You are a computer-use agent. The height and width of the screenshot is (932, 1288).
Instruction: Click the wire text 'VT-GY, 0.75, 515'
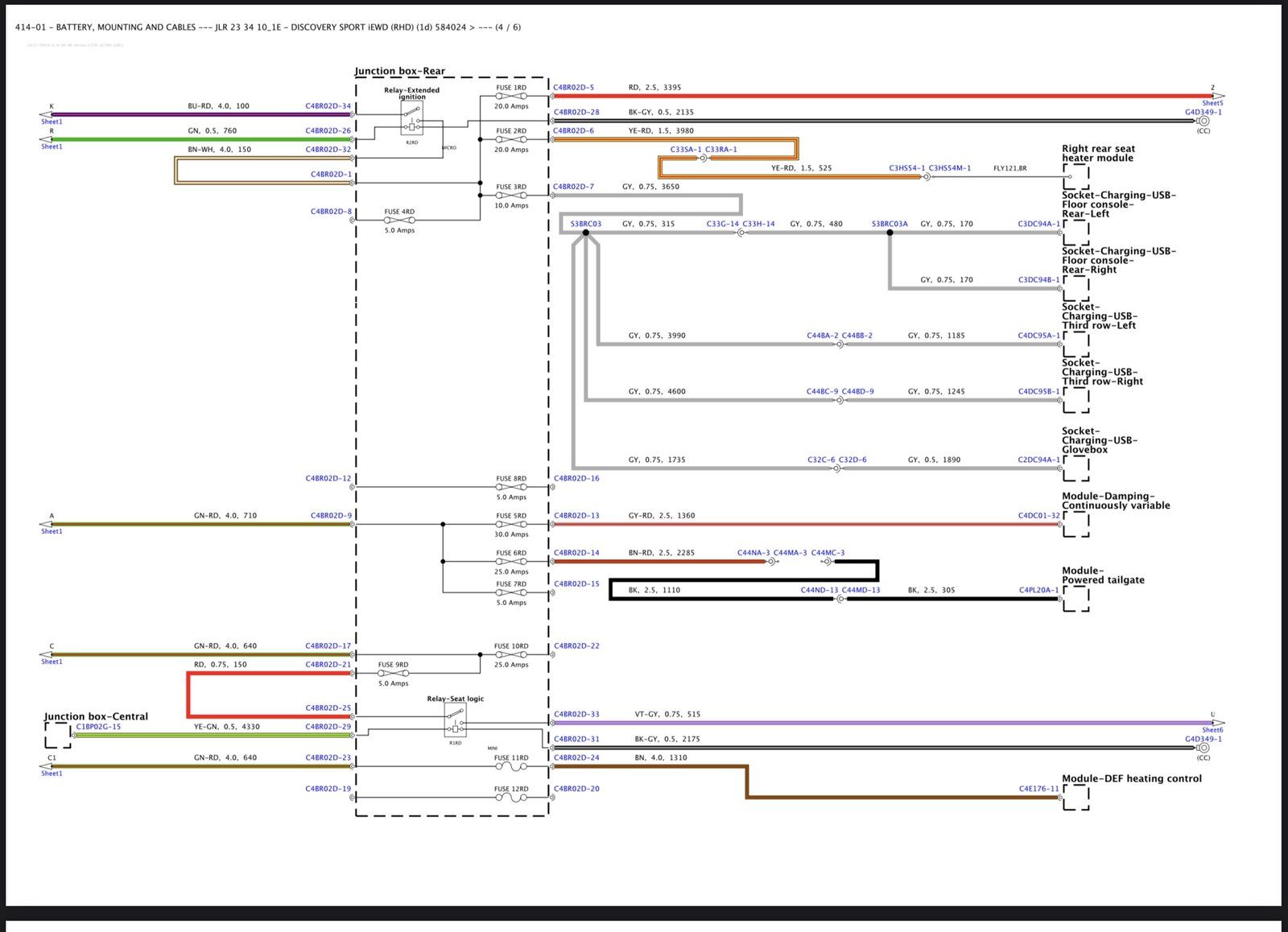click(x=667, y=715)
